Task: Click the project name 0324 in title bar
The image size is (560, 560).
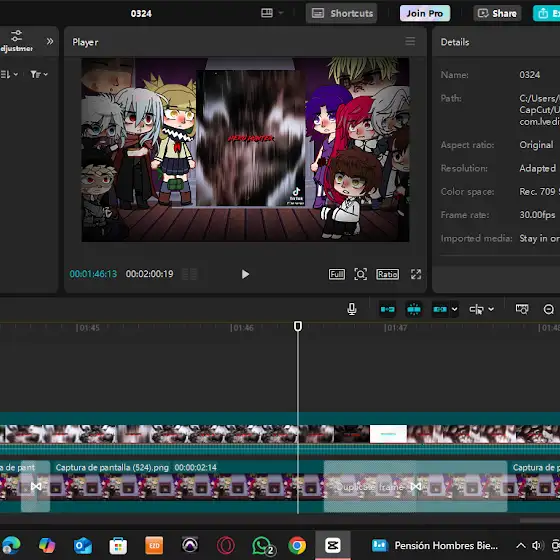Action: pos(141,14)
